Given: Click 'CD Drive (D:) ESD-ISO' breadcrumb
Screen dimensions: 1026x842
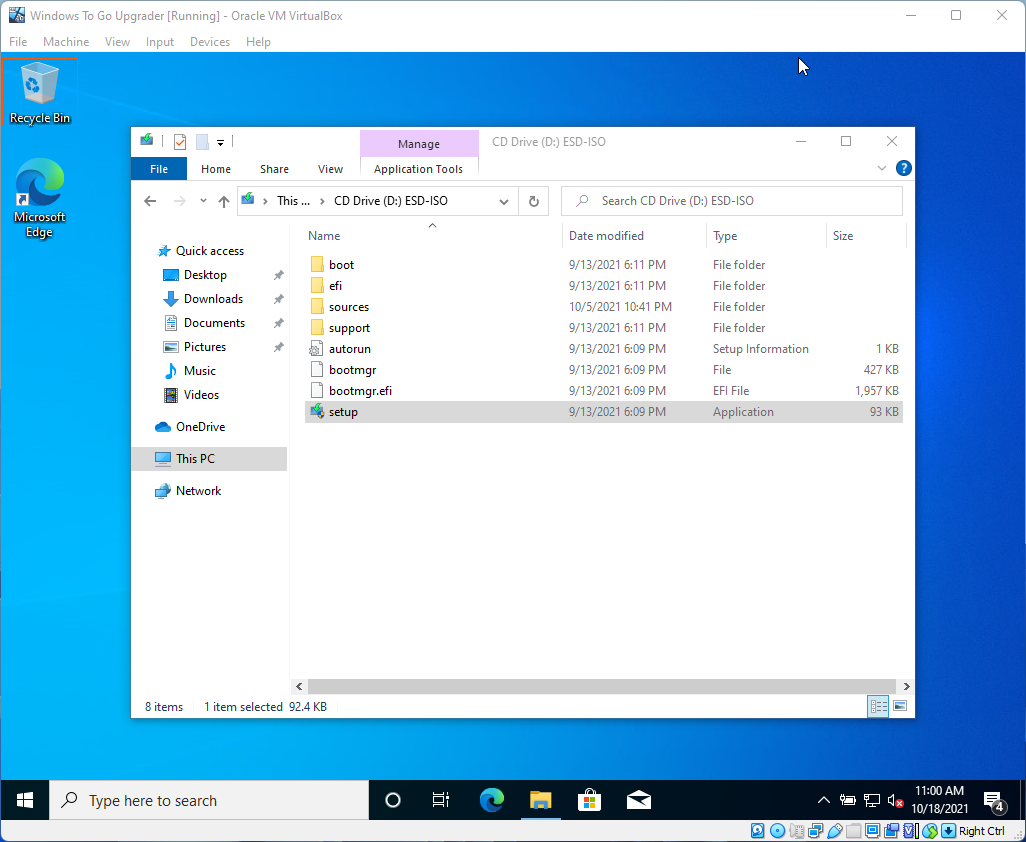Looking at the screenshot, I should 391,201.
